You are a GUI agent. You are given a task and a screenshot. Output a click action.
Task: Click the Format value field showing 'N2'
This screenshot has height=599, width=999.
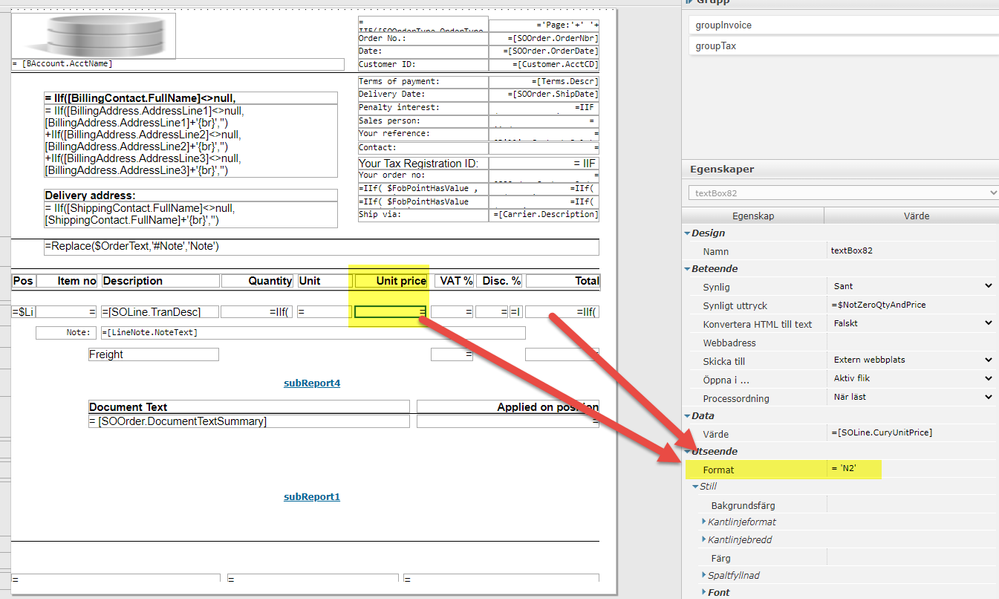[x=912, y=468]
